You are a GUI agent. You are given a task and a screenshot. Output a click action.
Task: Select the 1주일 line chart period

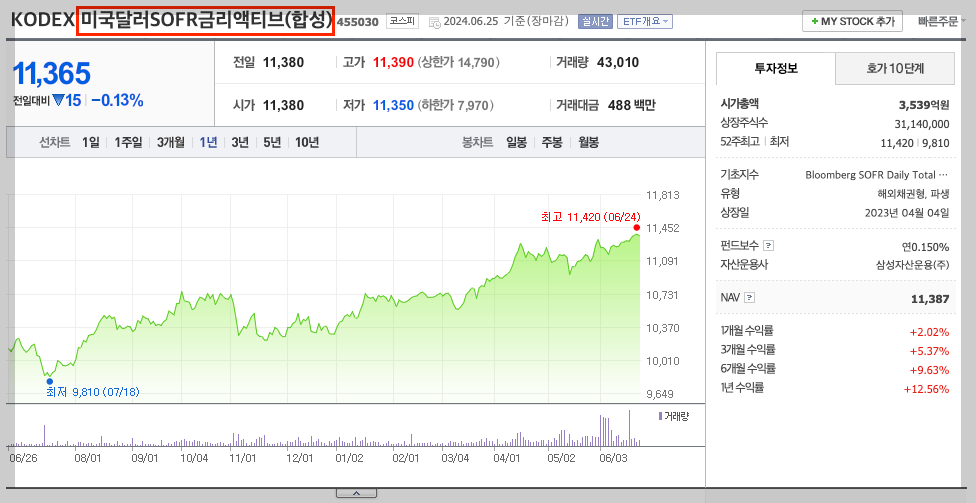128,143
